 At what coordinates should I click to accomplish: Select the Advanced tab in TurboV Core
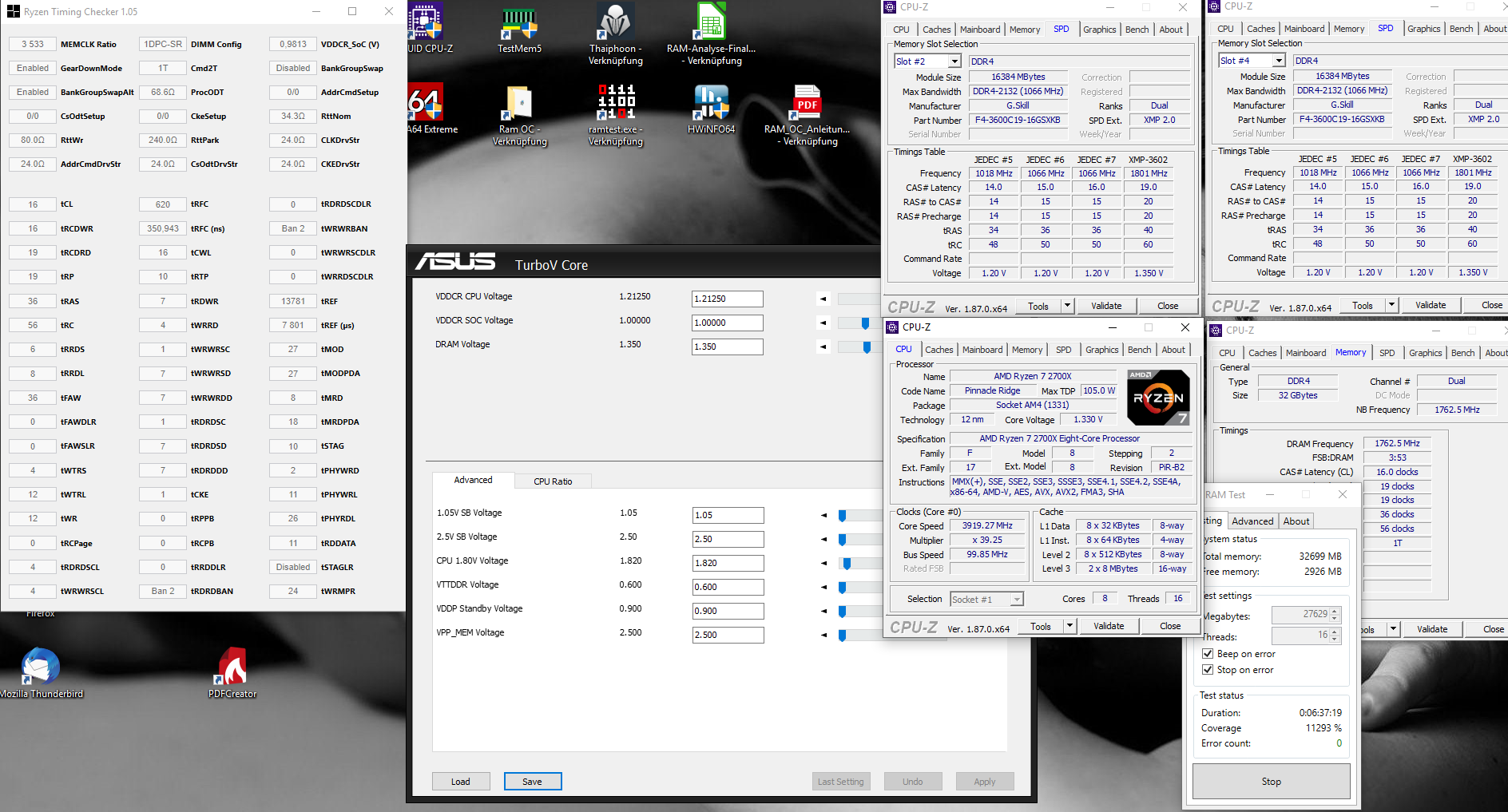(x=473, y=480)
